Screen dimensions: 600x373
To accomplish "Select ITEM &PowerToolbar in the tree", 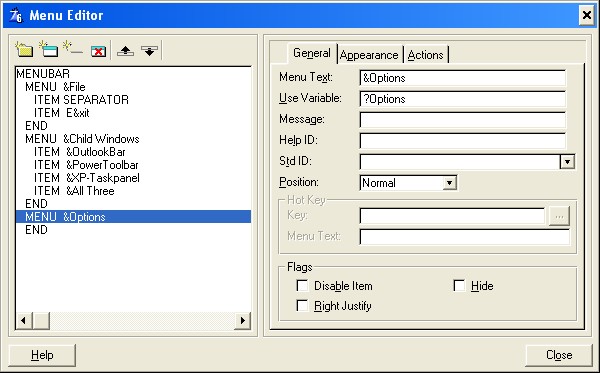I will 86,165.
